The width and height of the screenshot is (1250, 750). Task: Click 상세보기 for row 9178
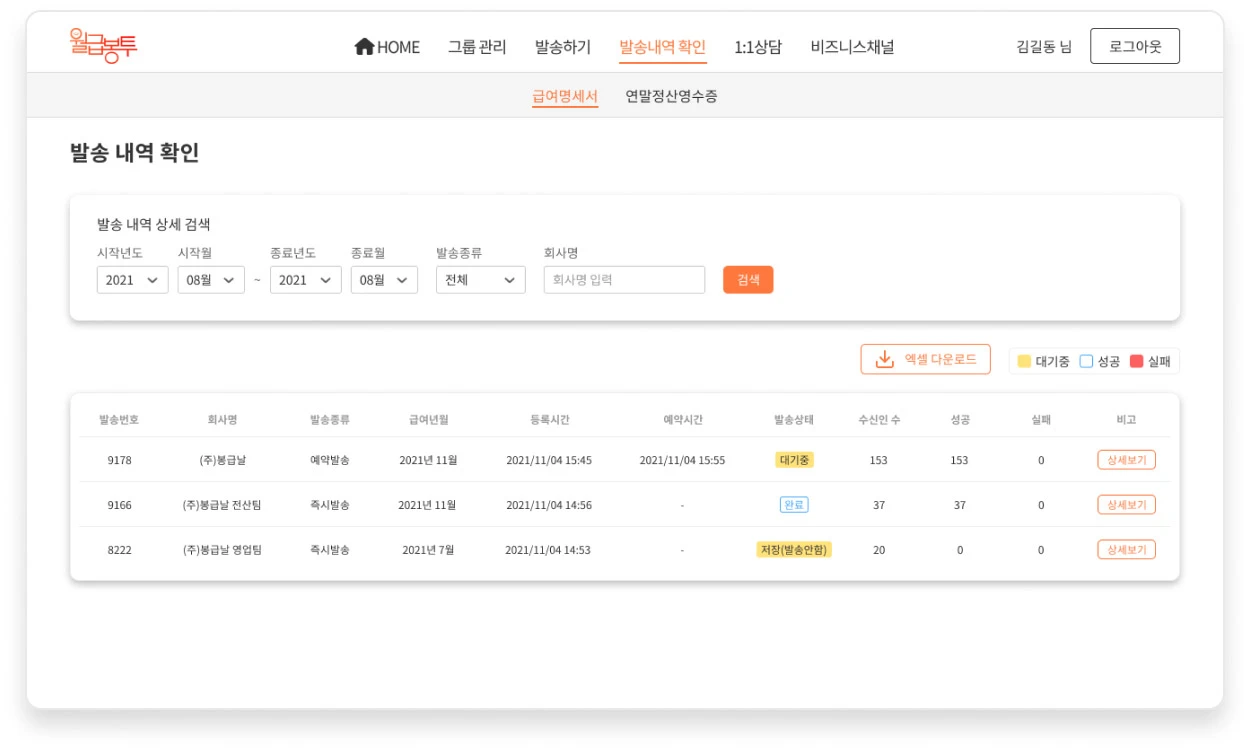pos(1126,460)
